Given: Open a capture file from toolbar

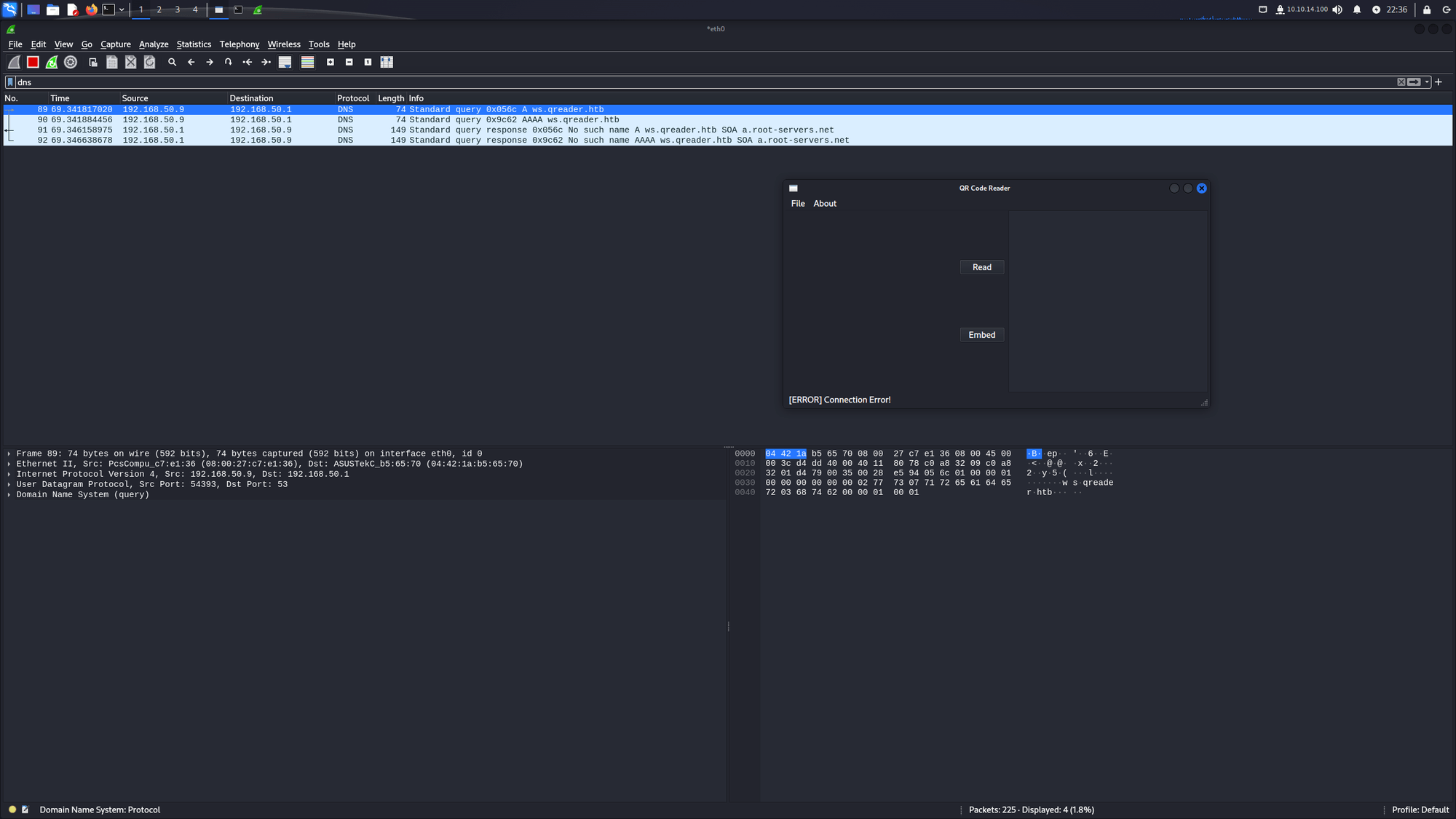Looking at the screenshot, I should (x=93, y=63).
